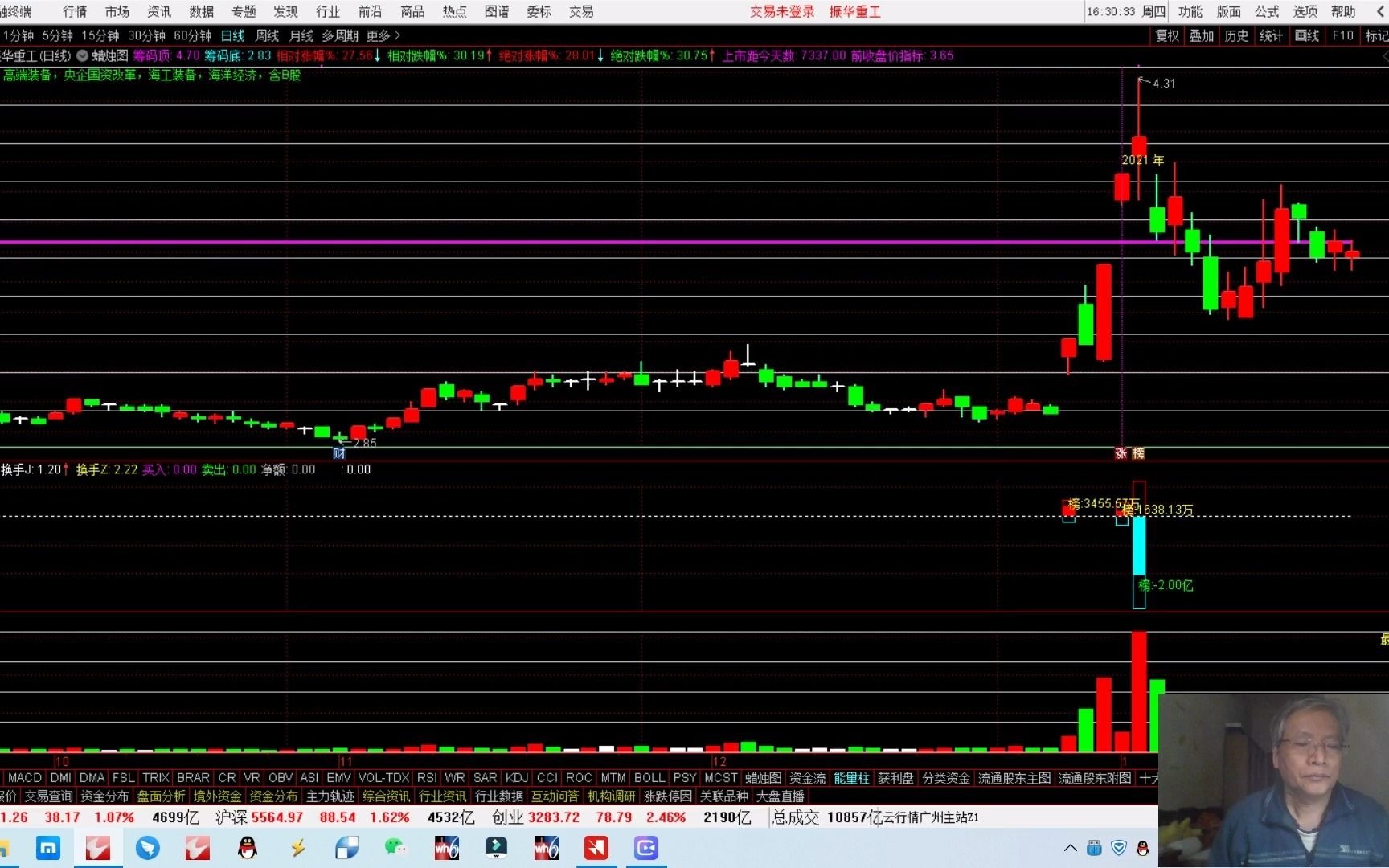This screenshot has width=1389, height=868.
Task: Select the MACD indicator tab
Action: (x=25, y=778)
